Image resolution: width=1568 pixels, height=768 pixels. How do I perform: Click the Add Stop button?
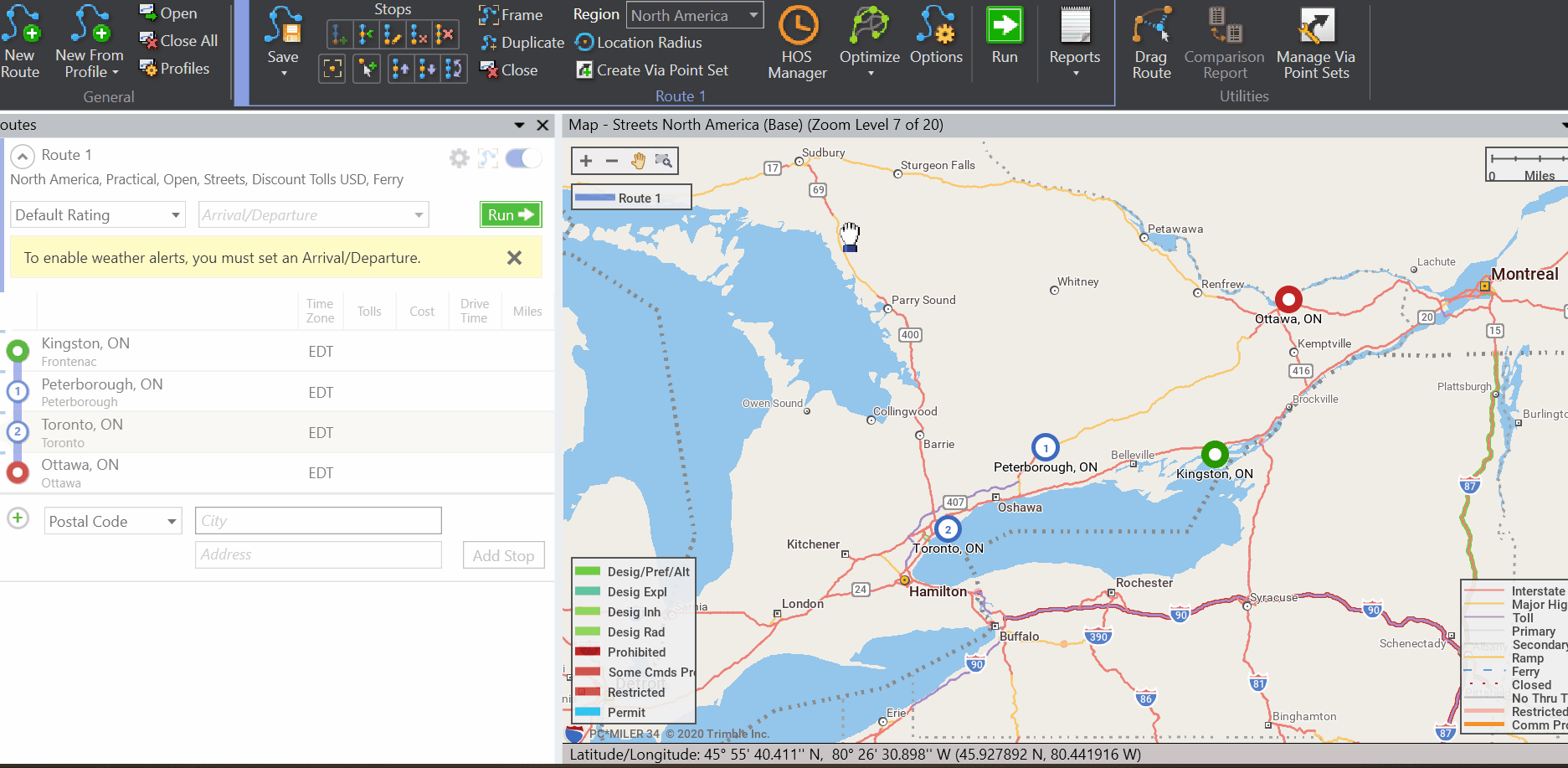coord(503,555)
